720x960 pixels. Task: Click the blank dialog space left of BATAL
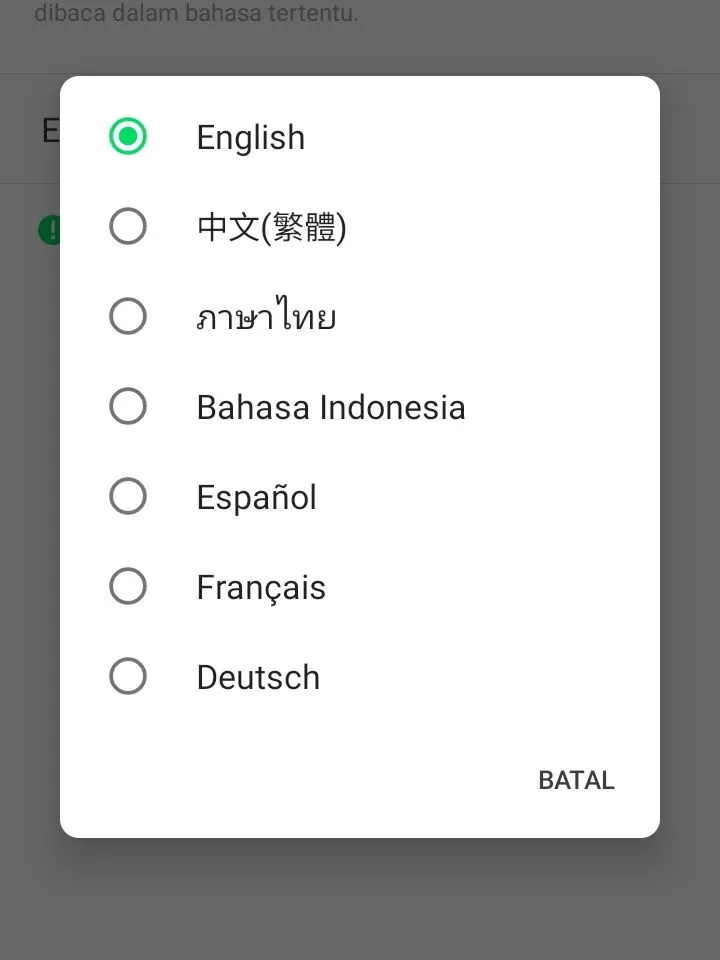coord(300,780)
